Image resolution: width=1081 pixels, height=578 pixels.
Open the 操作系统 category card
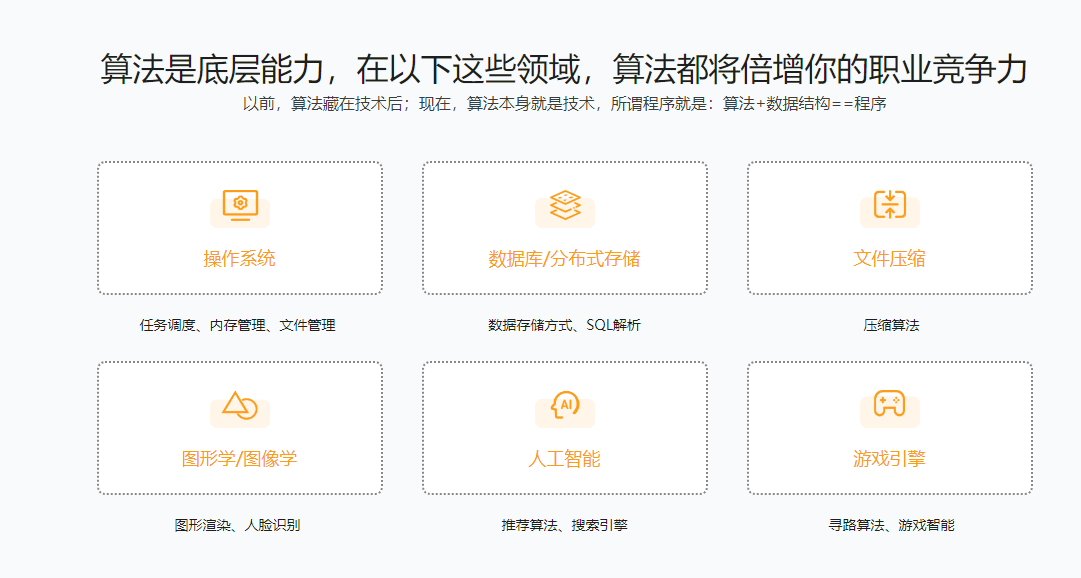click(238, 228)
